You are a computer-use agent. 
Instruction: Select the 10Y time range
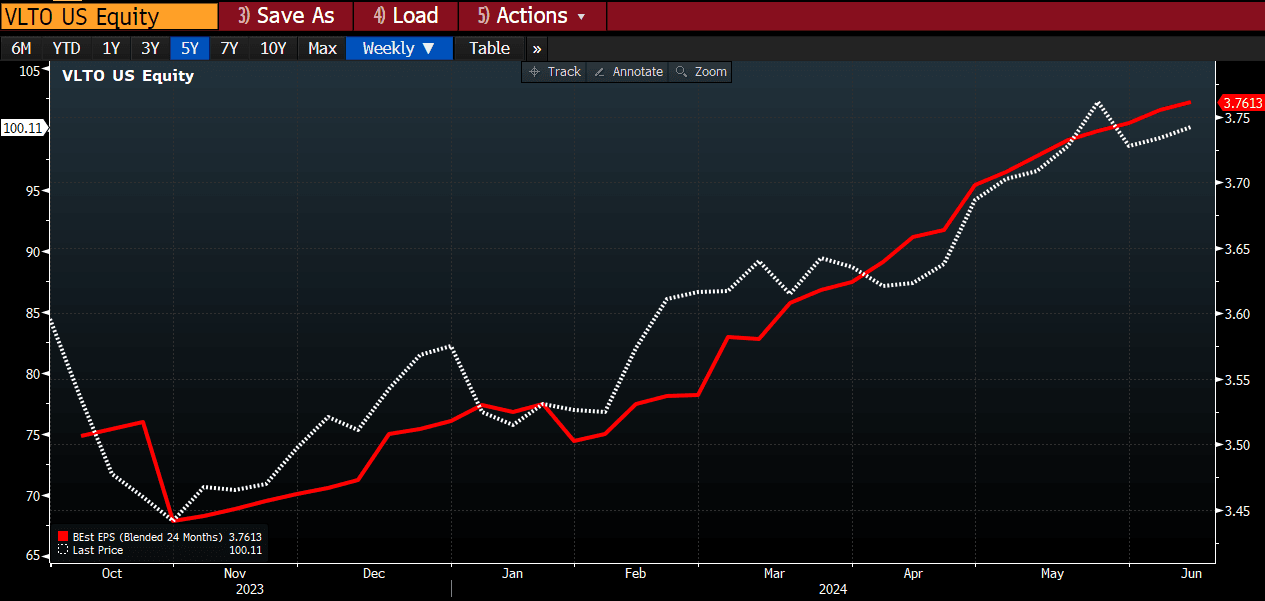pyautogui.click(x=273, y=48)
